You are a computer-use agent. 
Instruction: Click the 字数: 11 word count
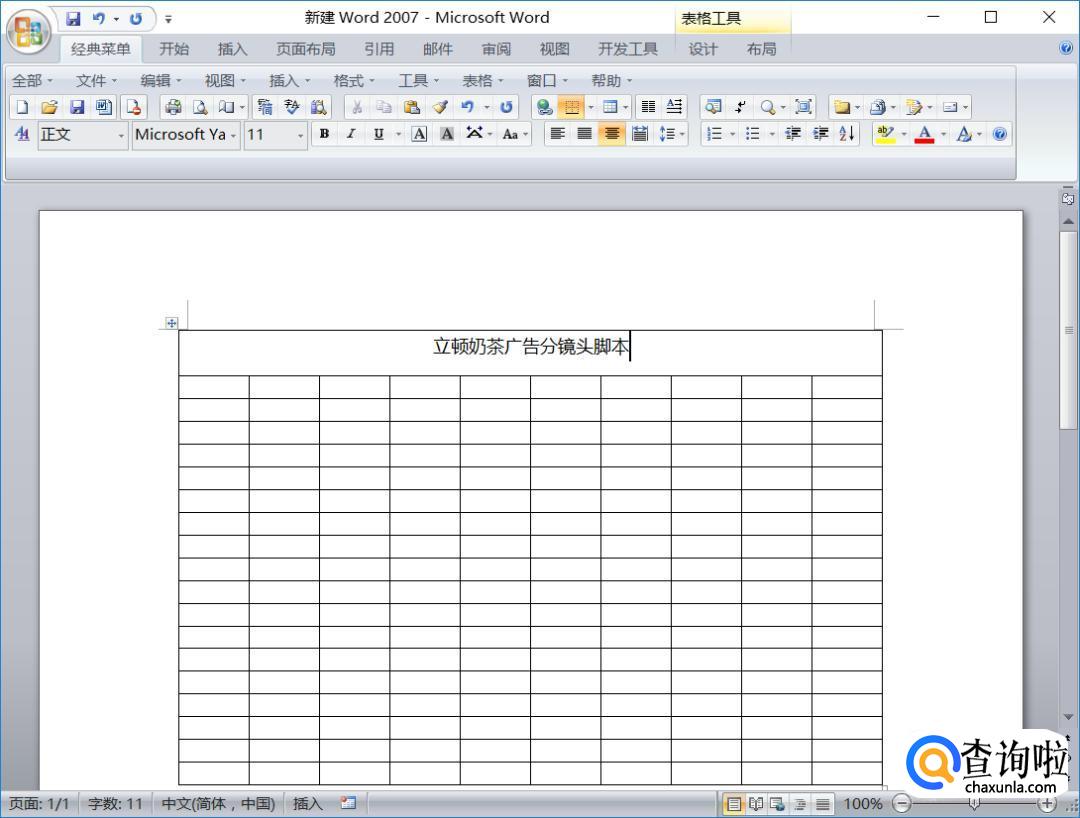point(115,804)
